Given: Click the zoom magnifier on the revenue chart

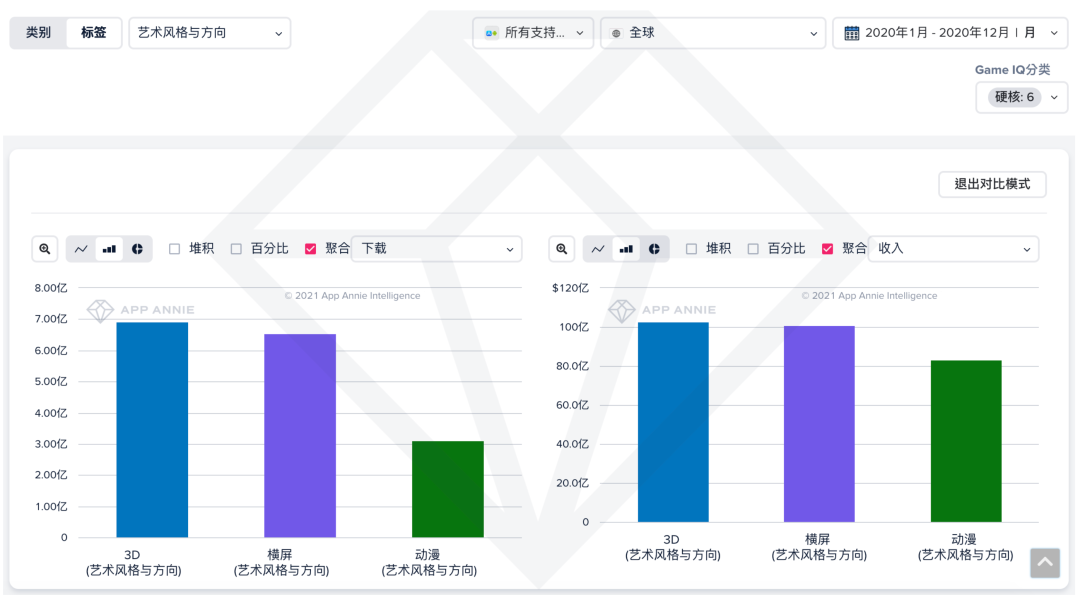Looking at the screenshot, I should click(x=562, y=249).
